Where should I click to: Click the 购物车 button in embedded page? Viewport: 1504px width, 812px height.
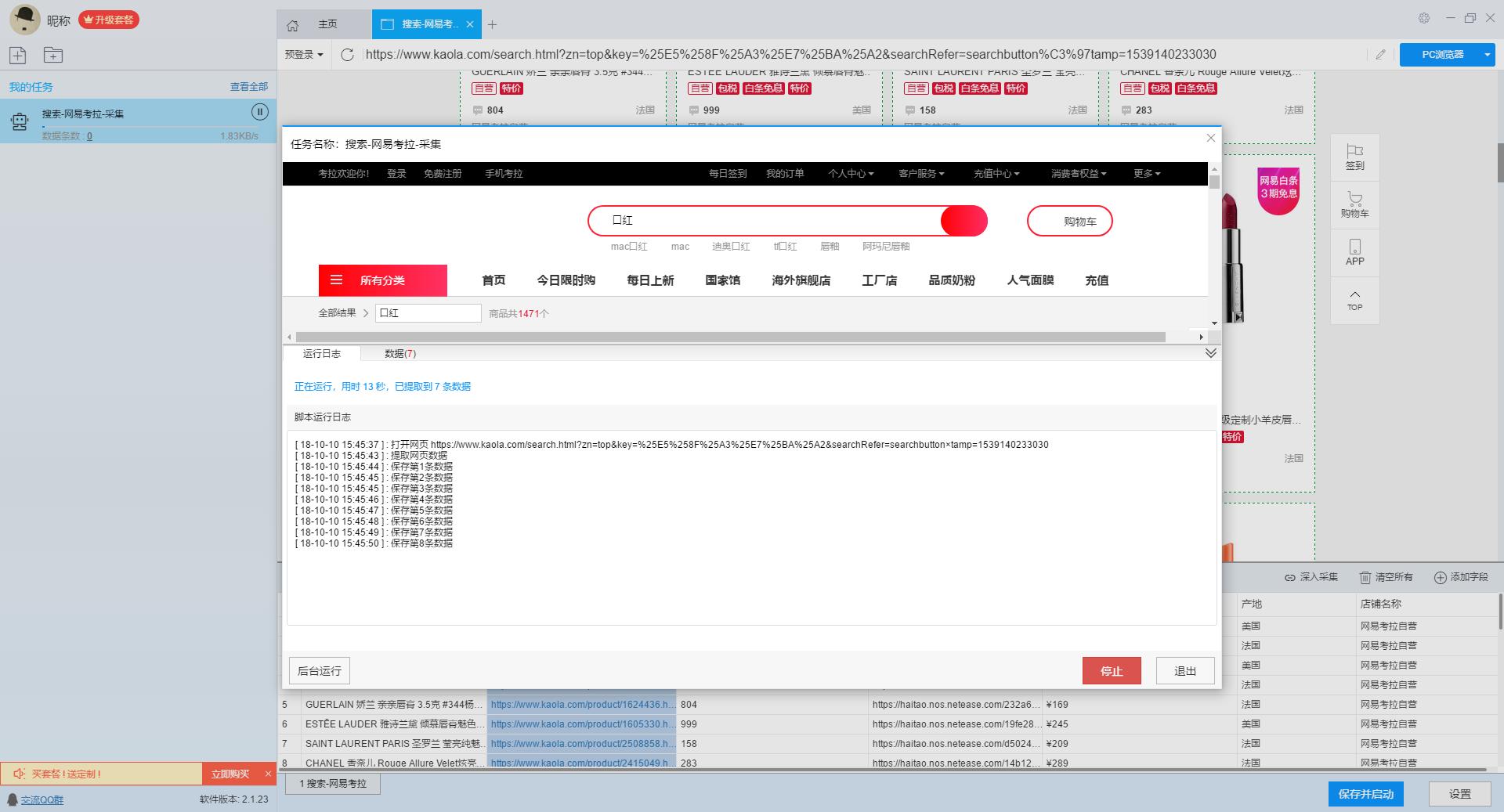1070,222
